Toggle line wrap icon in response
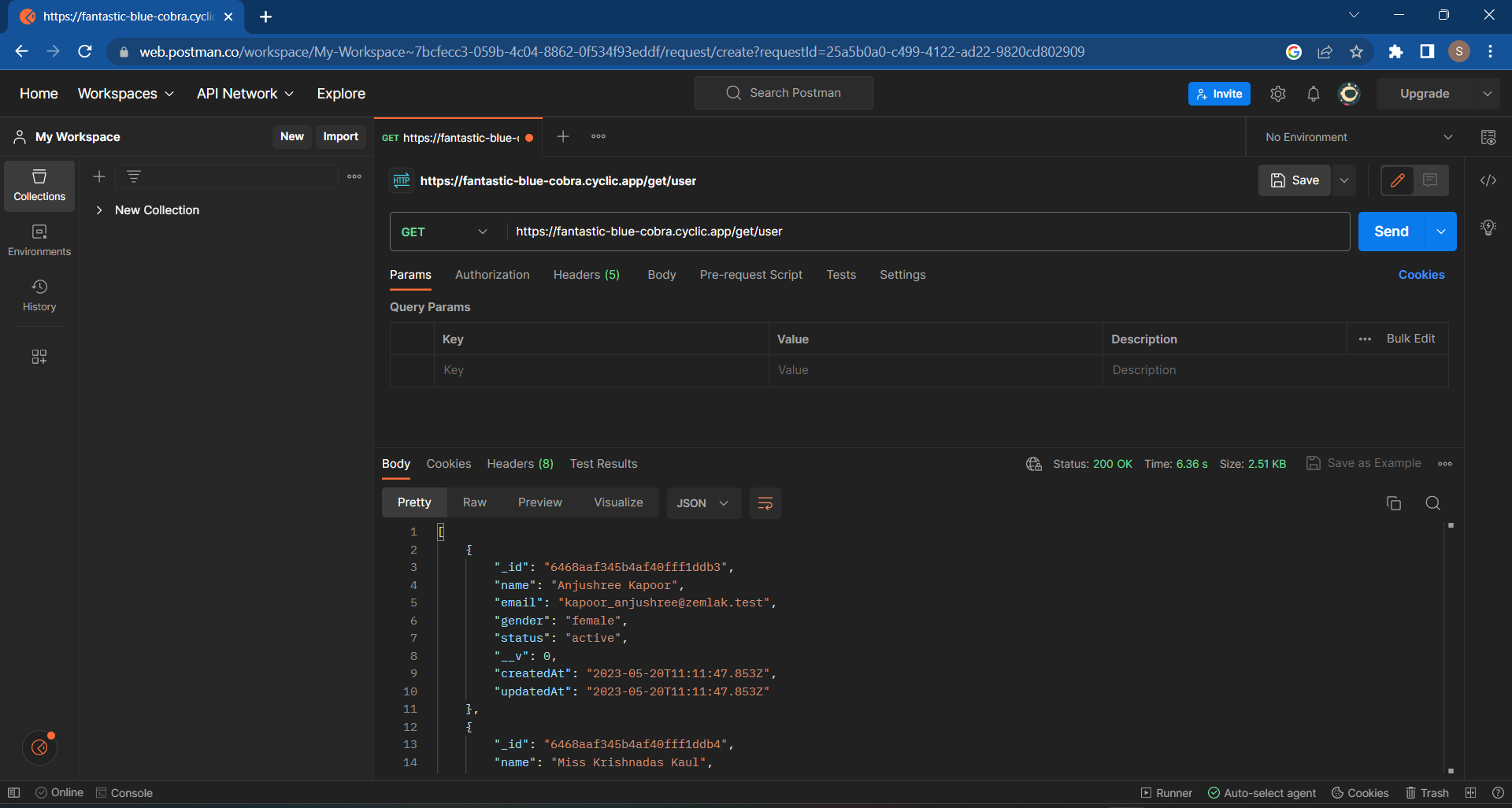The height and width of the screenshot is (808, 1512). (x=765, y=503)
